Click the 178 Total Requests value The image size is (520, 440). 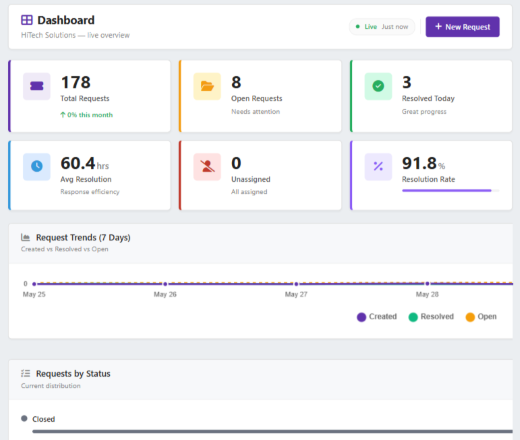tap(76, 82)
